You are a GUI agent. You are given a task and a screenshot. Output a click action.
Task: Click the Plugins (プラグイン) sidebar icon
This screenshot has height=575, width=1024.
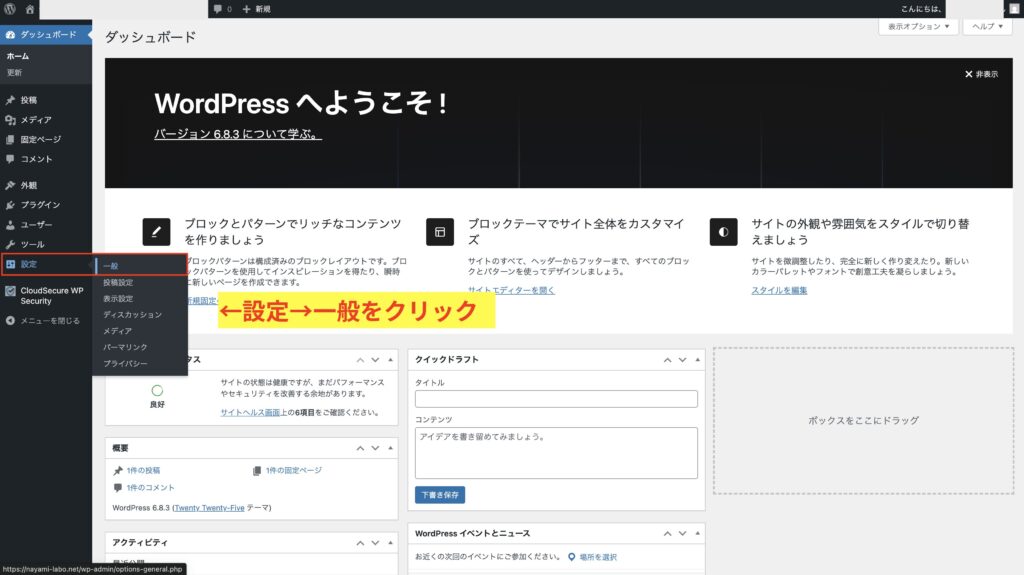(10, 205)
